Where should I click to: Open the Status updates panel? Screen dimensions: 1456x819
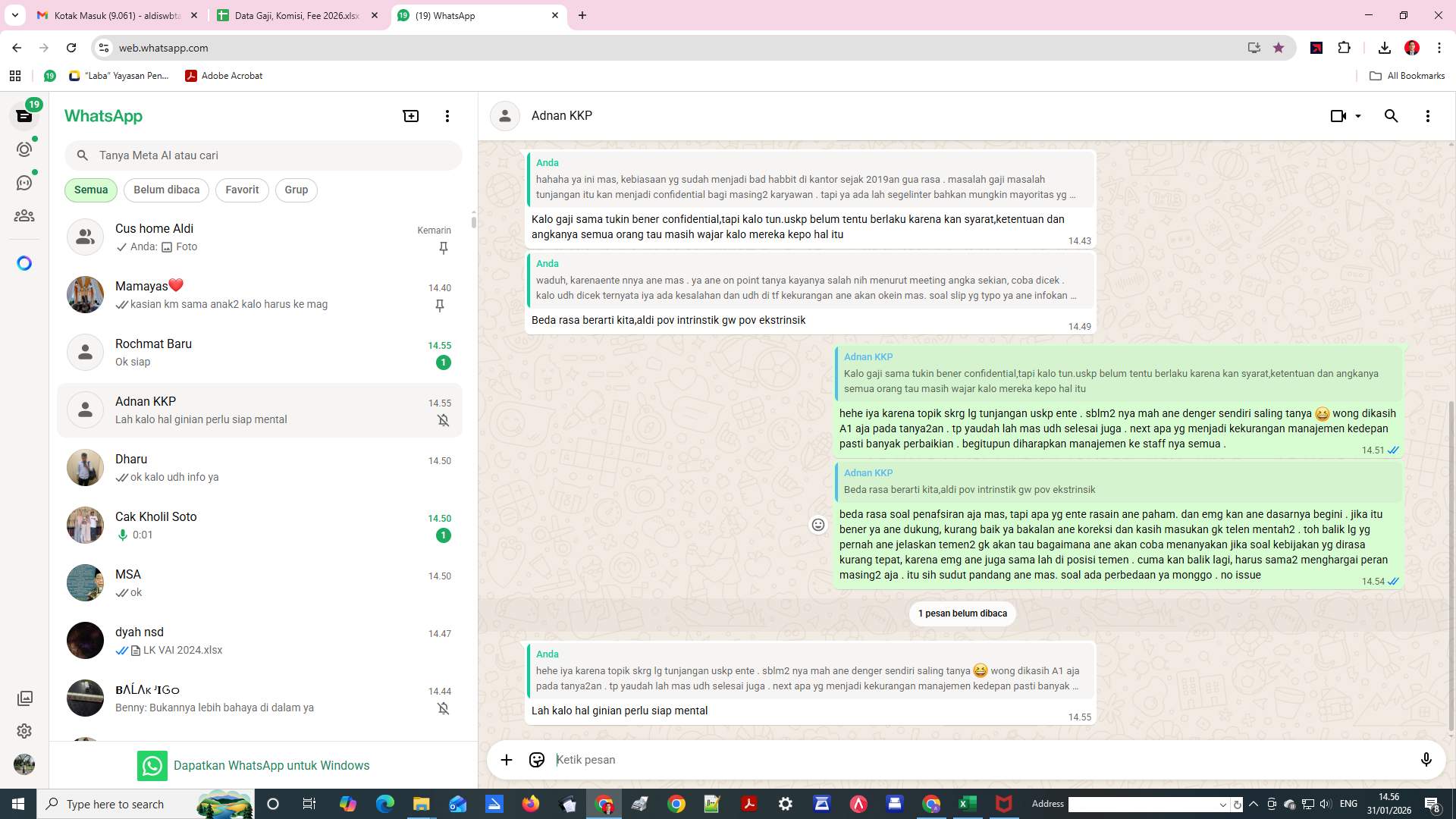pyautogui.click(x=24, y=149)
